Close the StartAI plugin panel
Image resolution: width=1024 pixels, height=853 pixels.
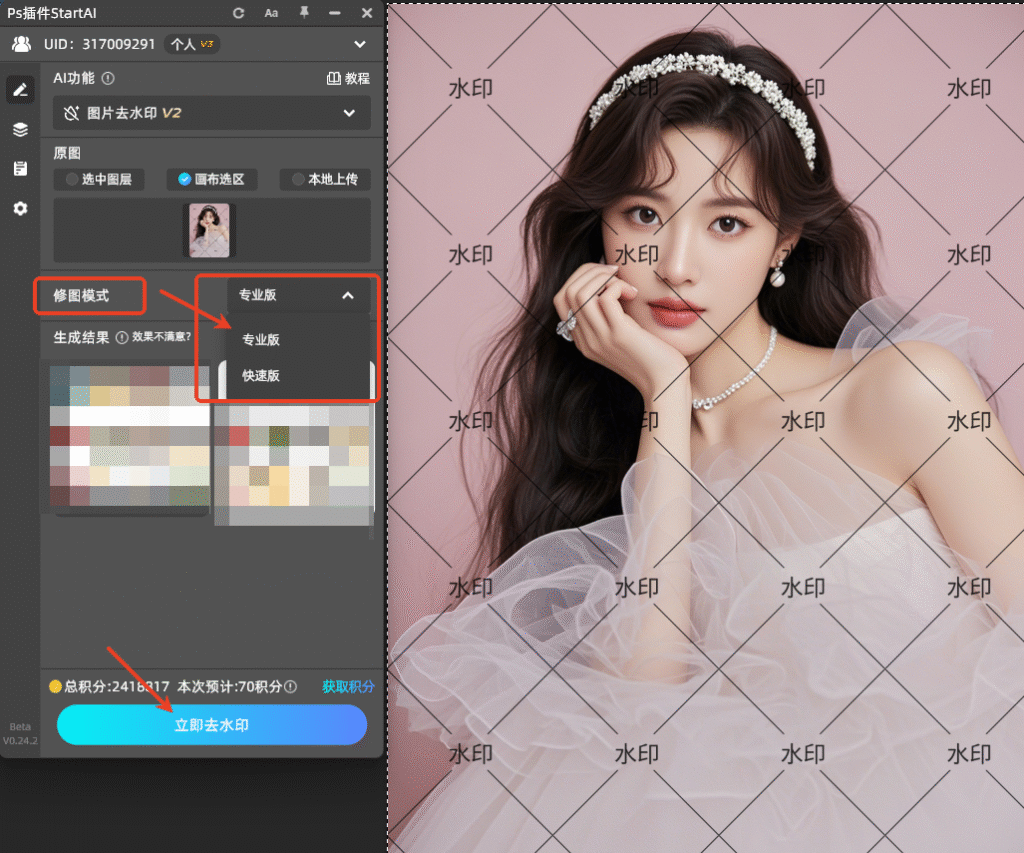(367, 13)
